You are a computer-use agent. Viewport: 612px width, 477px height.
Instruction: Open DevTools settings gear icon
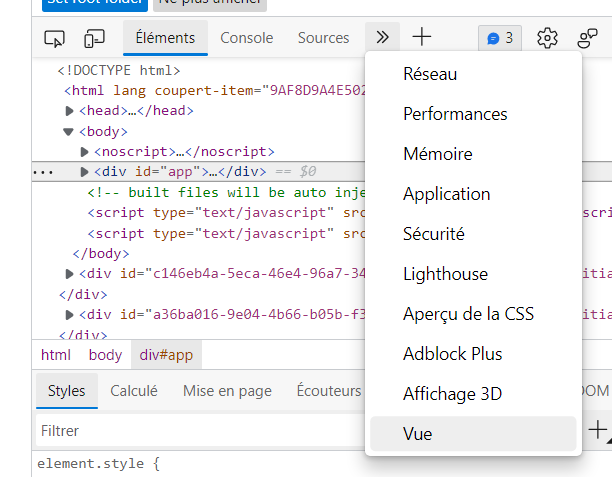click(x=547, y=38)
